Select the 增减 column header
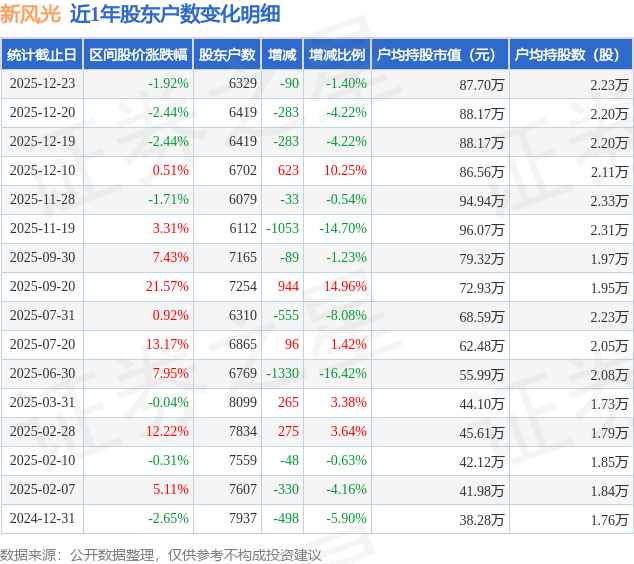This screenshot has height=564, width=634. pos(282,55)
